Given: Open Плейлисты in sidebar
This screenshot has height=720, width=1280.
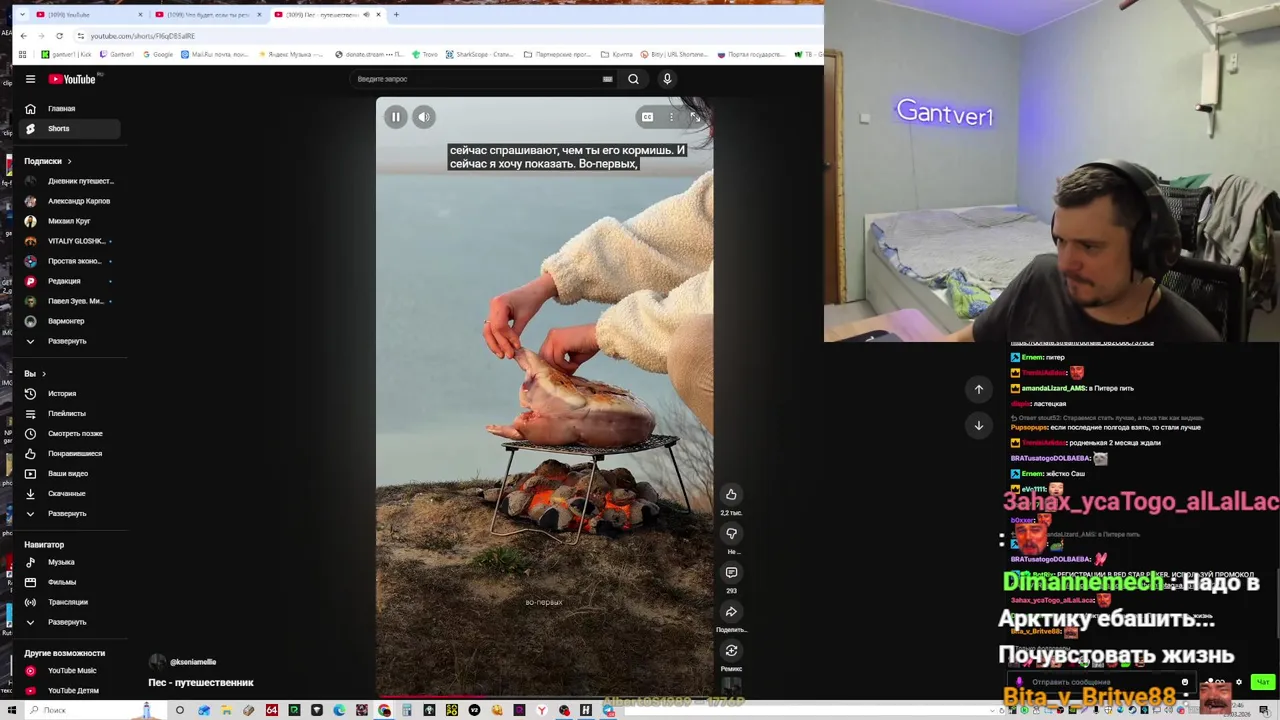Looking at the screenshot, I should [69, 413].
